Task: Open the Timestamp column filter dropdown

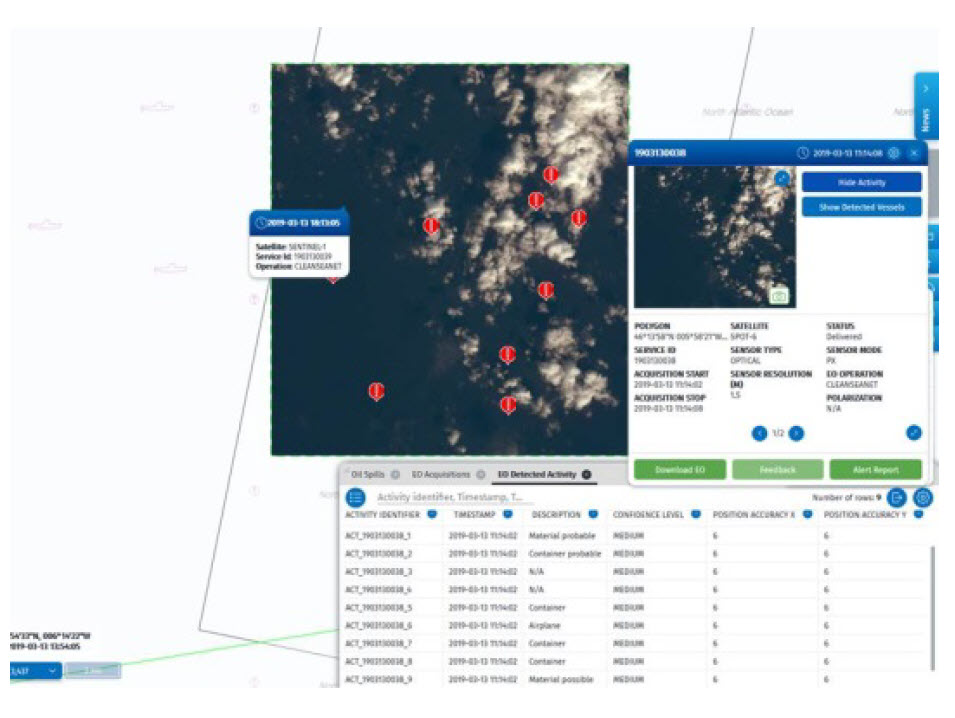Action: point(507,515)
